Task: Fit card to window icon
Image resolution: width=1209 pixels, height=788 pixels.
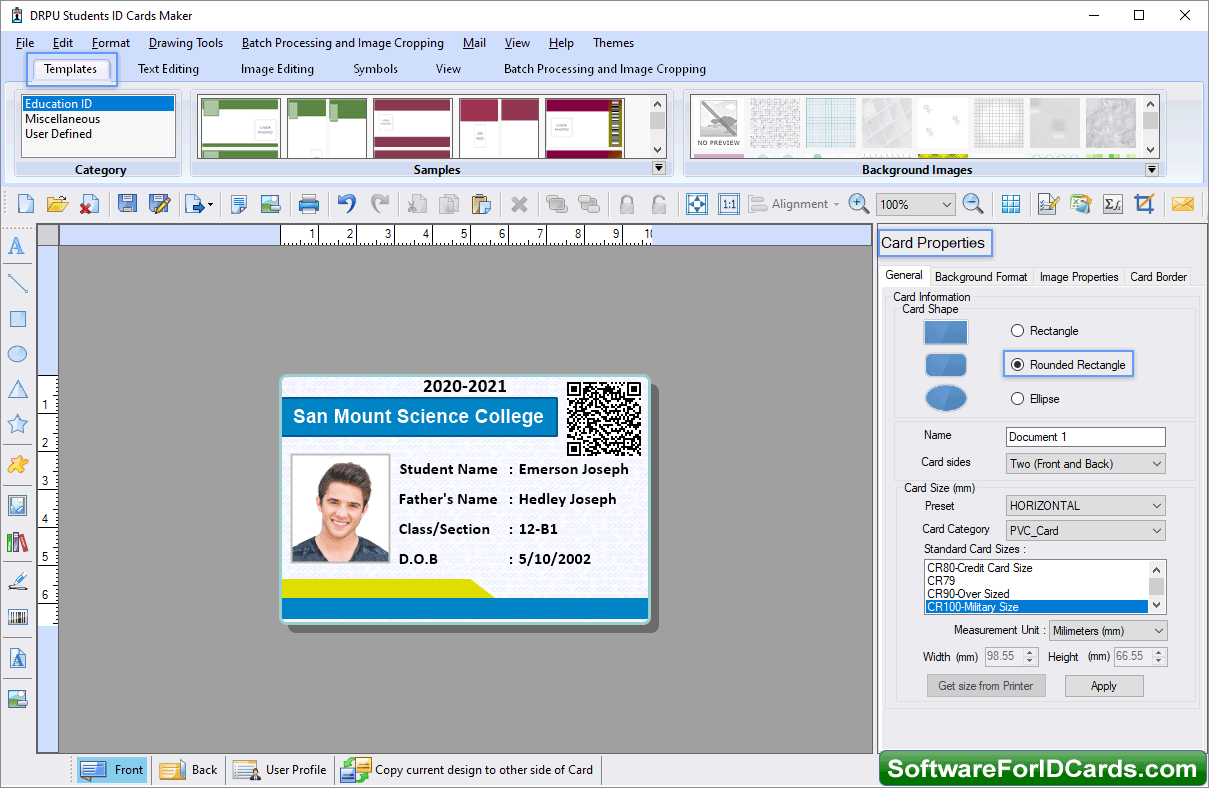Action: pyautogui.click(x=697, y=204)
